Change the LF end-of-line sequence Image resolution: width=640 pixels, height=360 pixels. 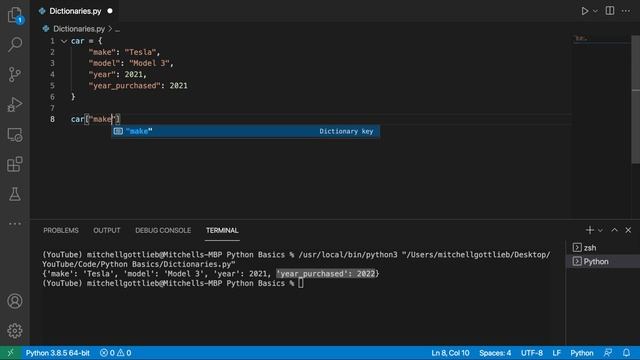[x=556, y=353]
